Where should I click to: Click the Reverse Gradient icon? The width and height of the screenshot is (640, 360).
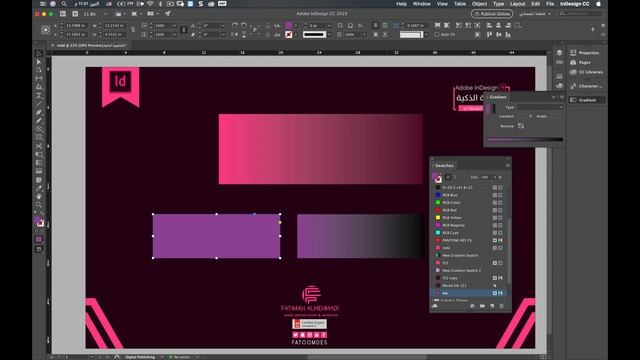pyautogui.click(x=521, y=126)
